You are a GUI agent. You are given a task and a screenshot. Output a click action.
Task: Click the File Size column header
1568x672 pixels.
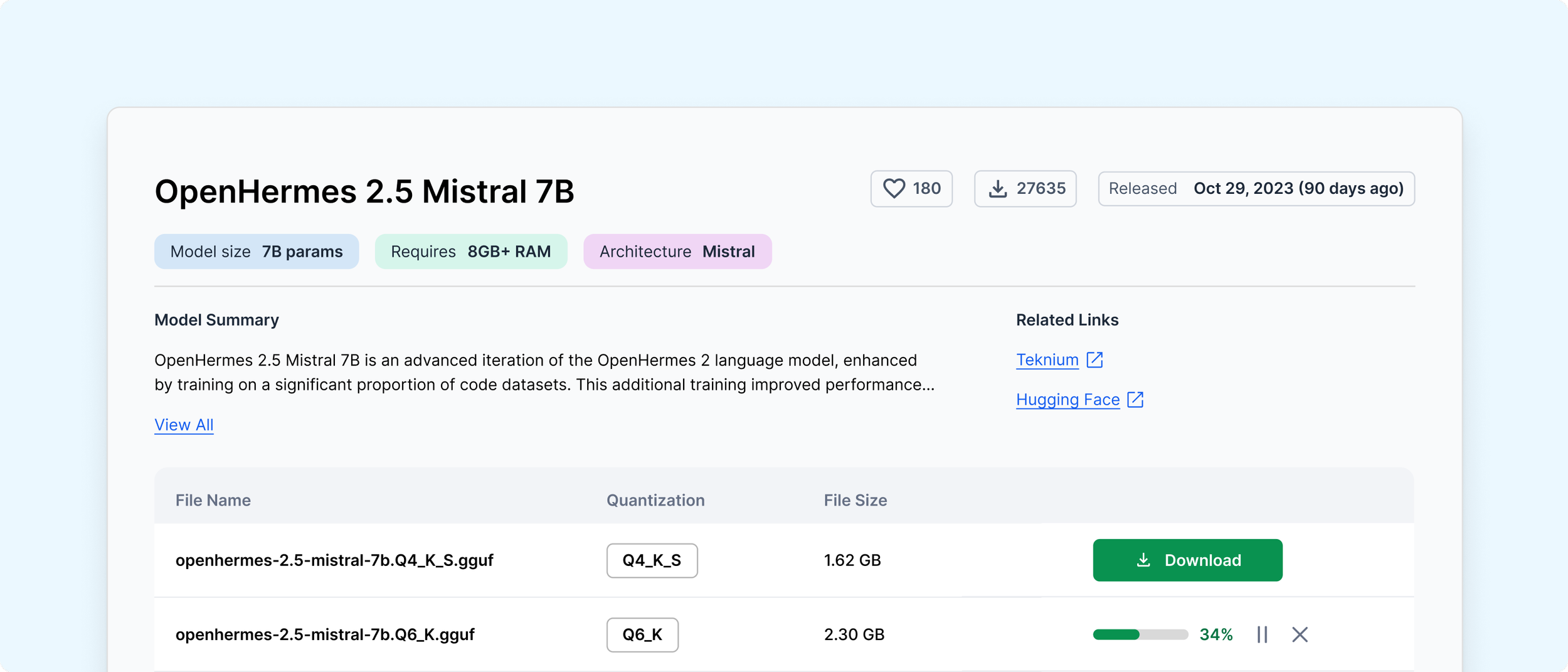855,500
